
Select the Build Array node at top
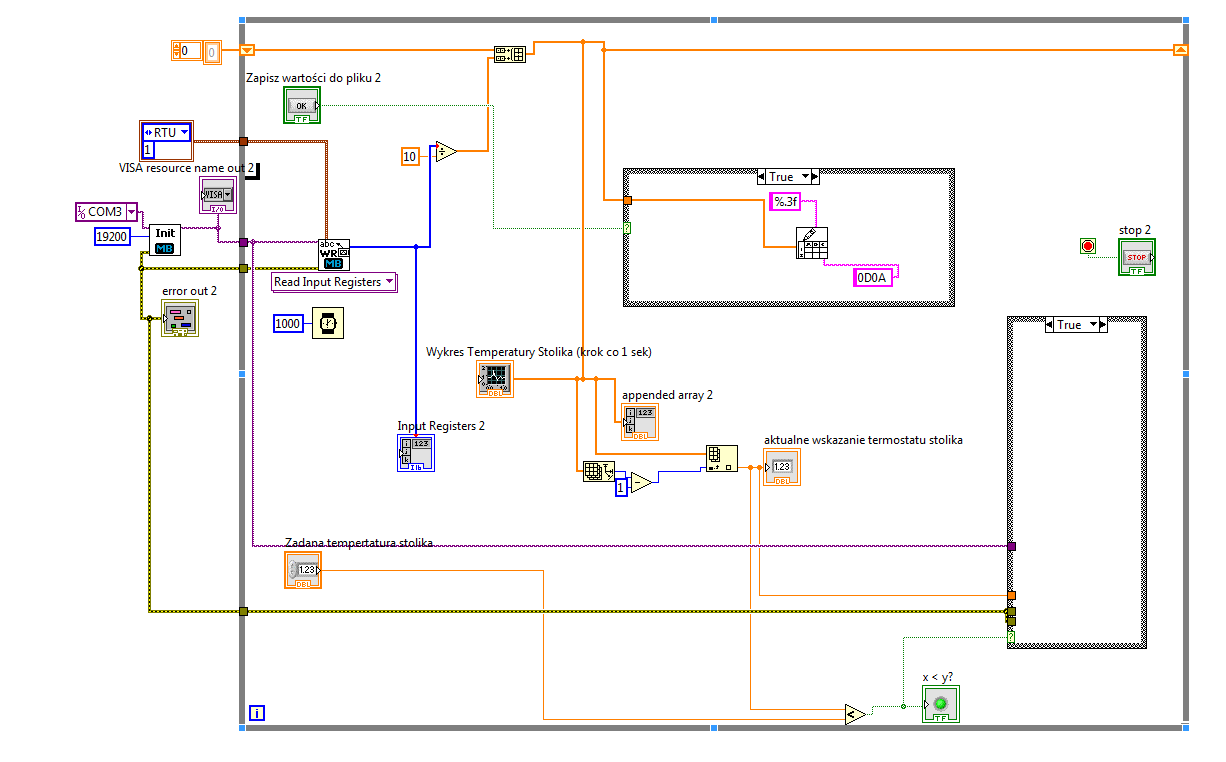509,55
